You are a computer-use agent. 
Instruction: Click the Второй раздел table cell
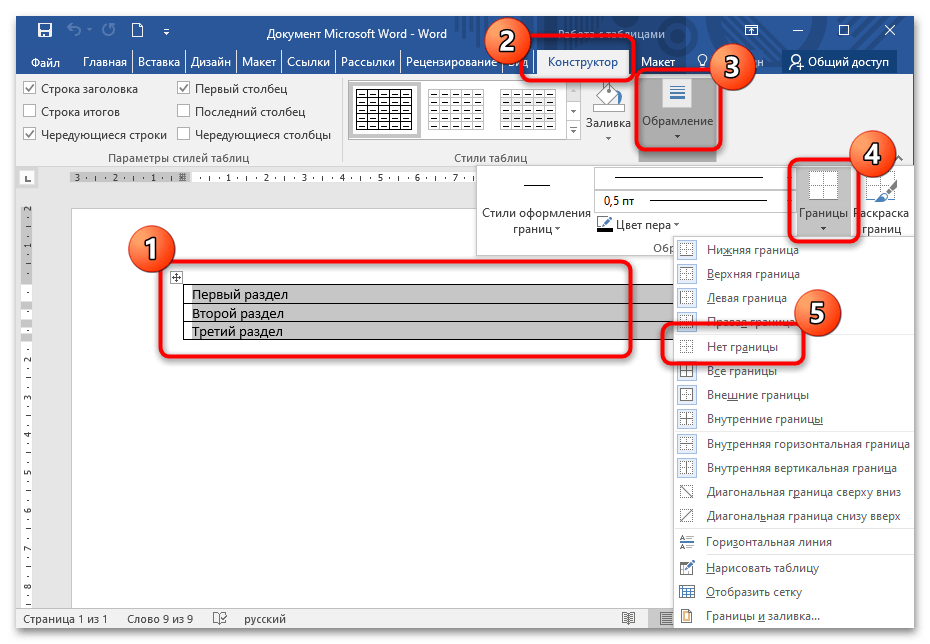coord(428,313)
